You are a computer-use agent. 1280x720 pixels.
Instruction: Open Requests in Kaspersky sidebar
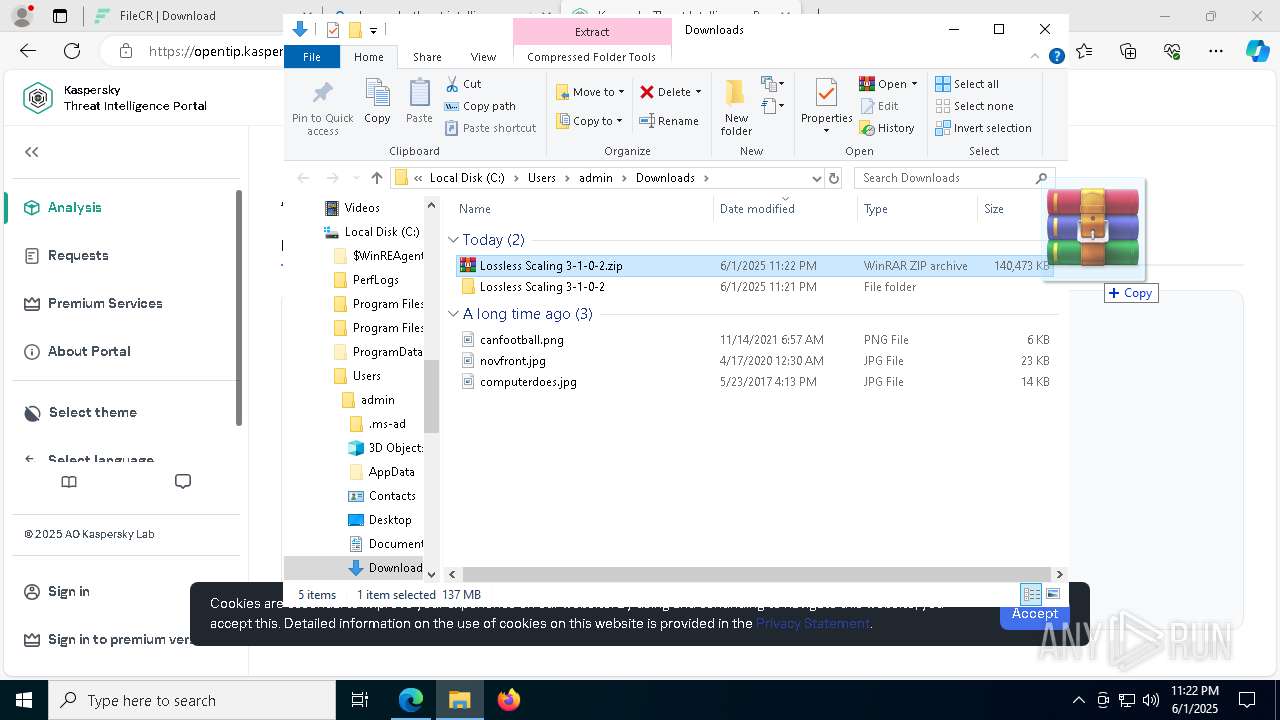[77, 255]
